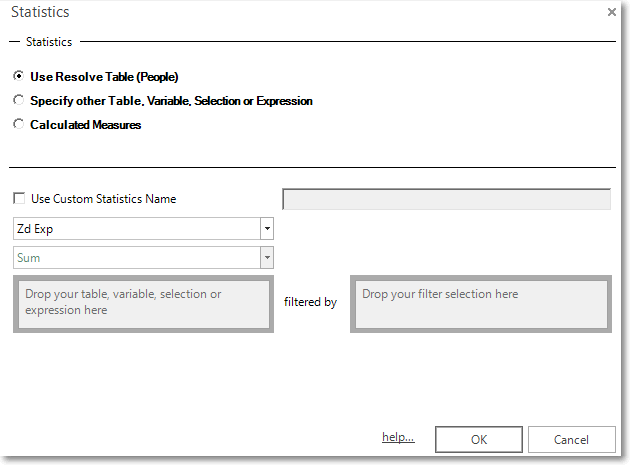This screenshot has height=465, width=630.
Task: Click the Statistics group header label
Action: pyautogui.click(x=49, y=42)
